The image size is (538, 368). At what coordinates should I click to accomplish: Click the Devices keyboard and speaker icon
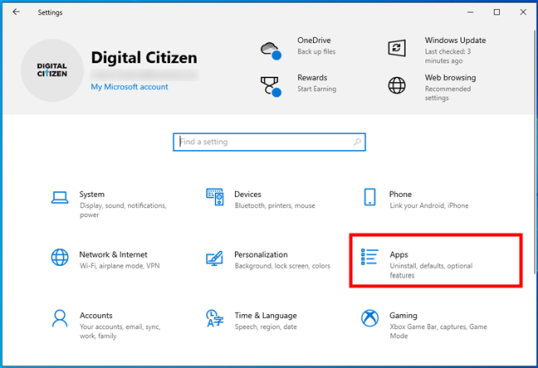(x=215, y=197)
